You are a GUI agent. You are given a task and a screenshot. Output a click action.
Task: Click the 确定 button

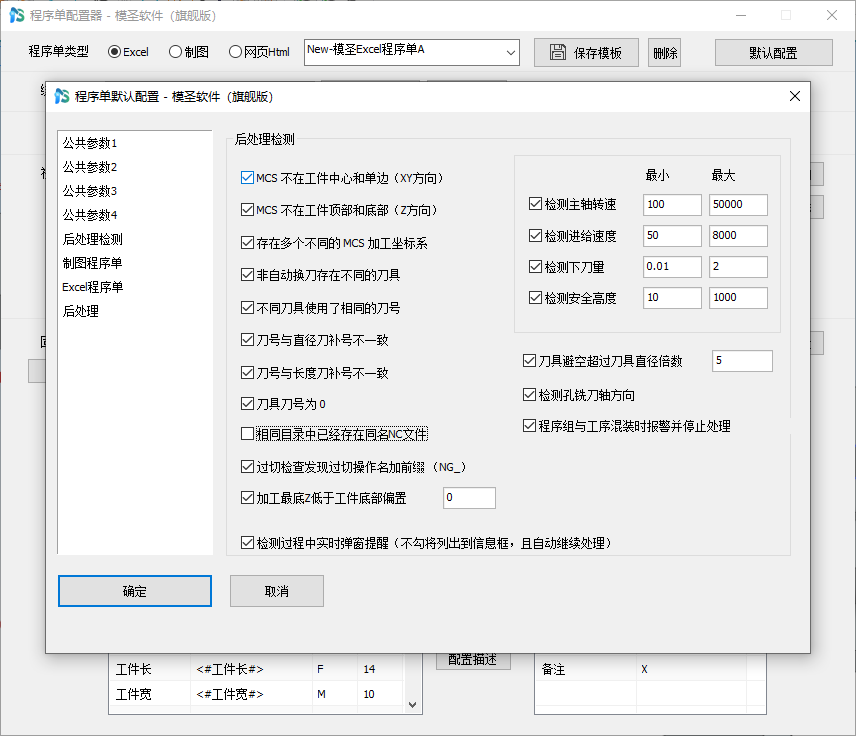click(135, 591)
